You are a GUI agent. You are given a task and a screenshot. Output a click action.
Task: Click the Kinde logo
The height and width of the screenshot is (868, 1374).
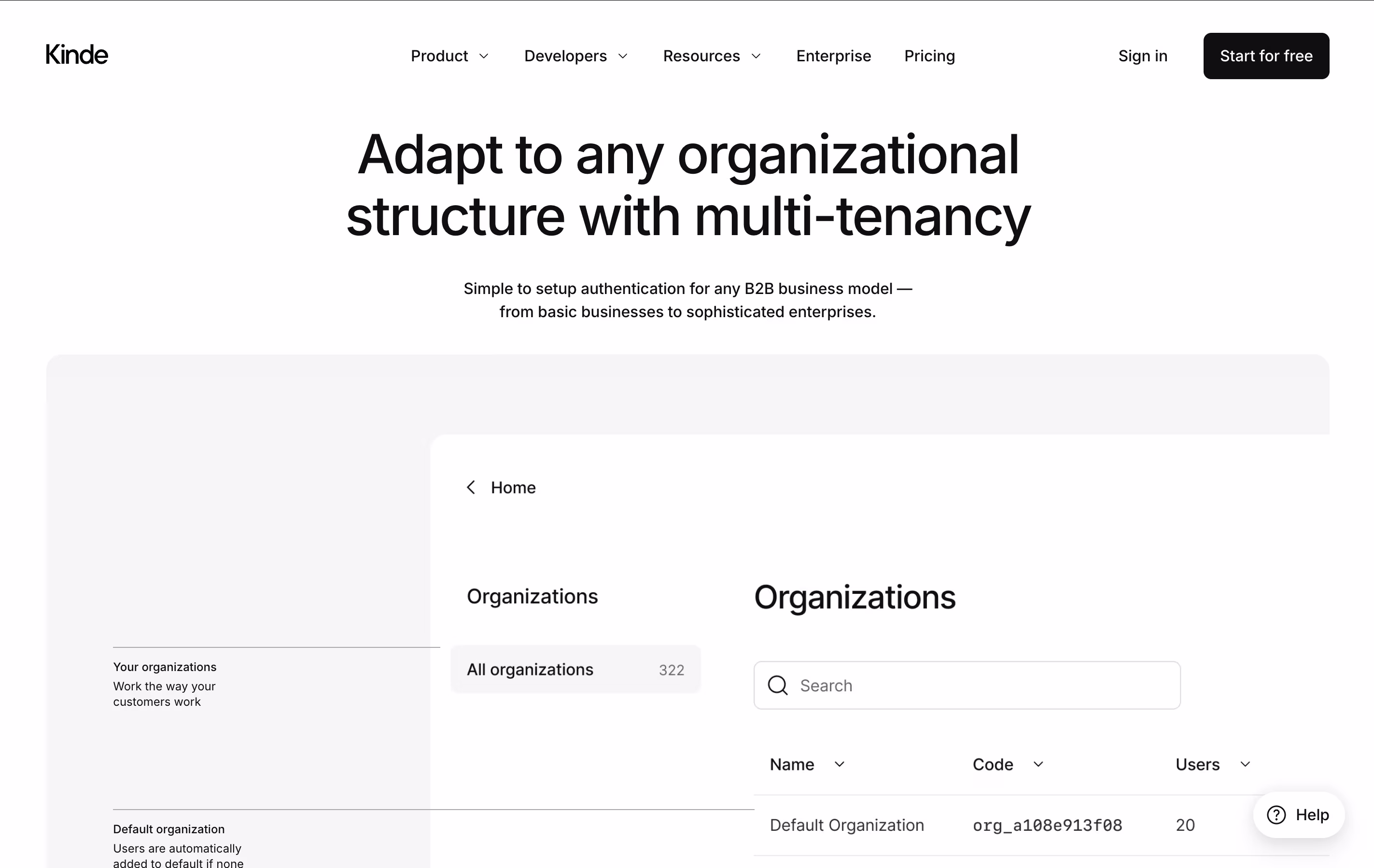tap(76, 55)
